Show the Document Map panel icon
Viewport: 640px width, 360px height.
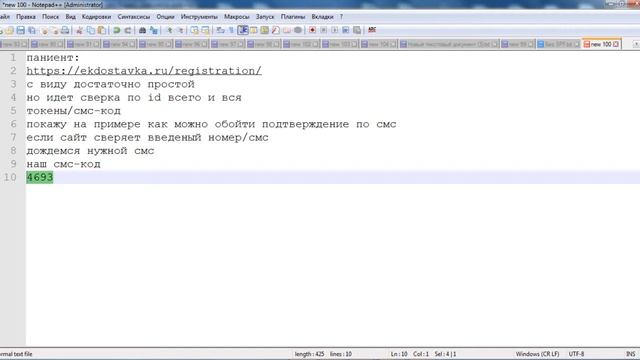[264, 30]
